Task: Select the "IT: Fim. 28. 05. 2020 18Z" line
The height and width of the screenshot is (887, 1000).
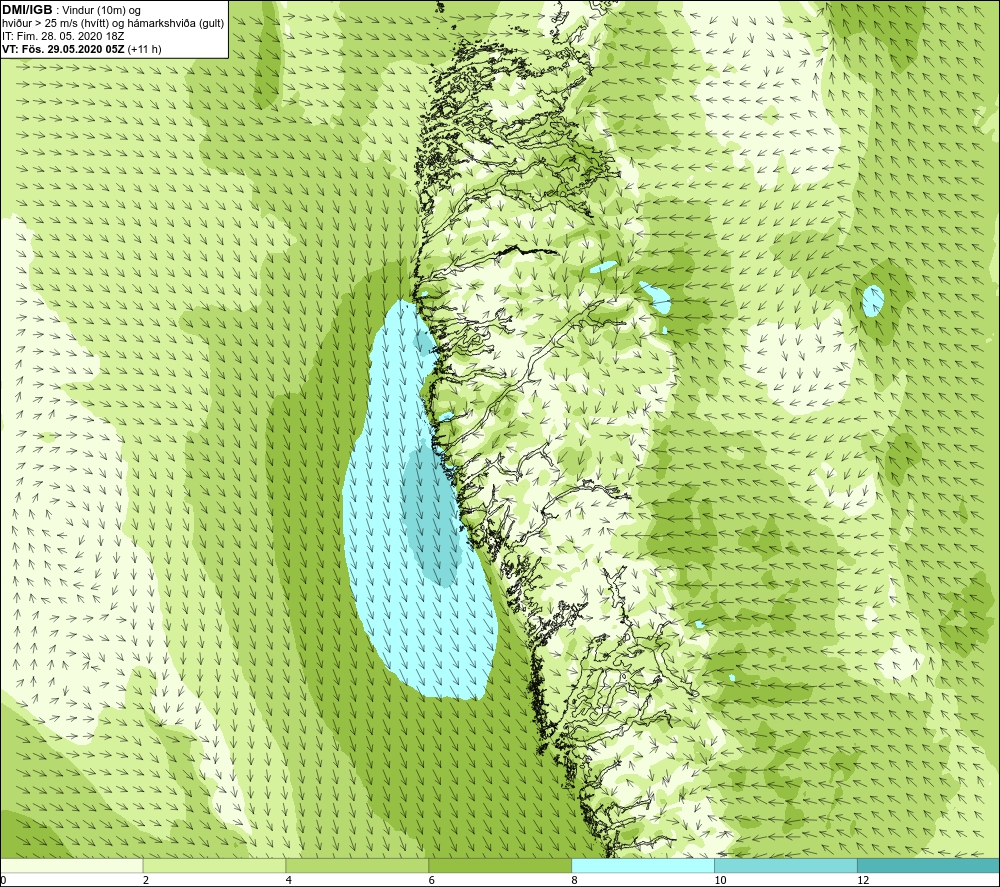Action: tap(63, 36)
